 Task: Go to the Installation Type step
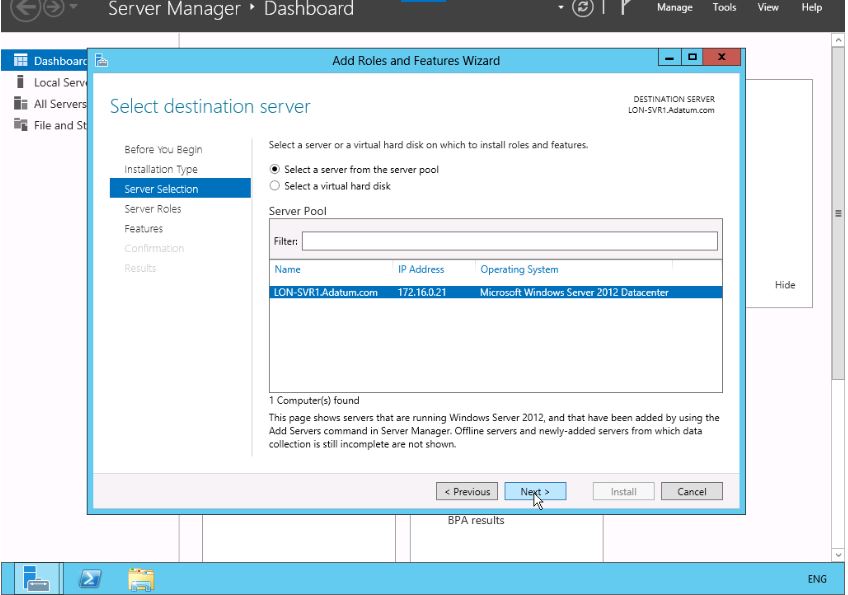(161, 169)
